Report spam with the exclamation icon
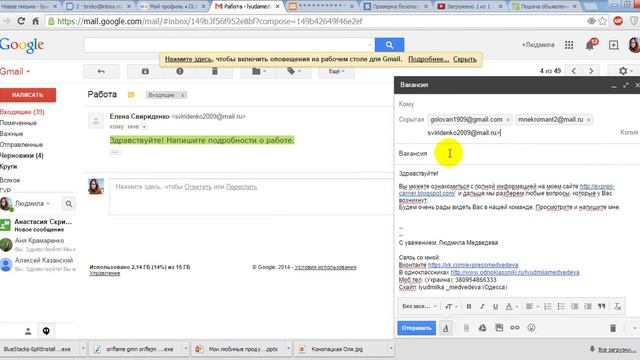 pyautogui.click(x=180, y=71)
